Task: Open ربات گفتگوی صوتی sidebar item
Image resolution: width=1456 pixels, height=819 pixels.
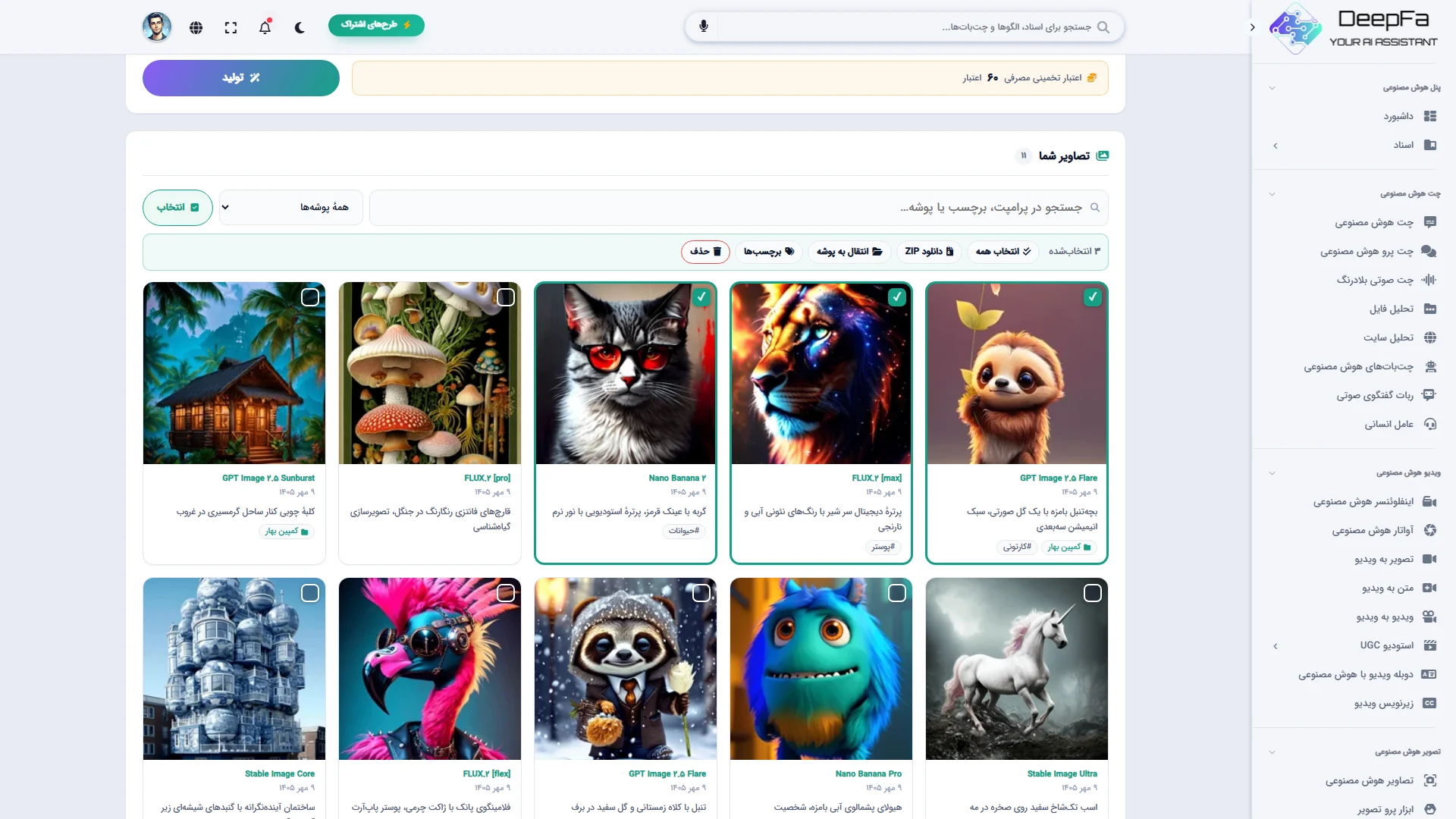Action: click(1385, 395)
